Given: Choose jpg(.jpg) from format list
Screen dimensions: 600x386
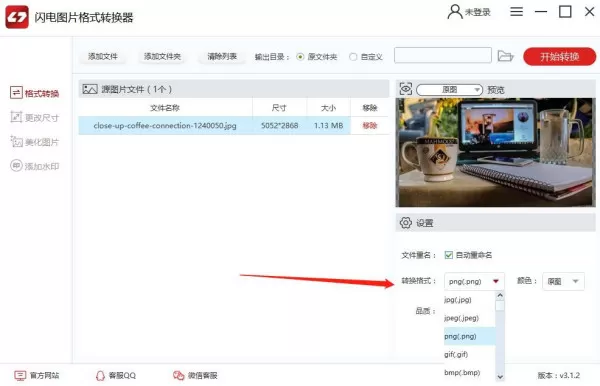Looking at the screenshot, I should 470,300.
